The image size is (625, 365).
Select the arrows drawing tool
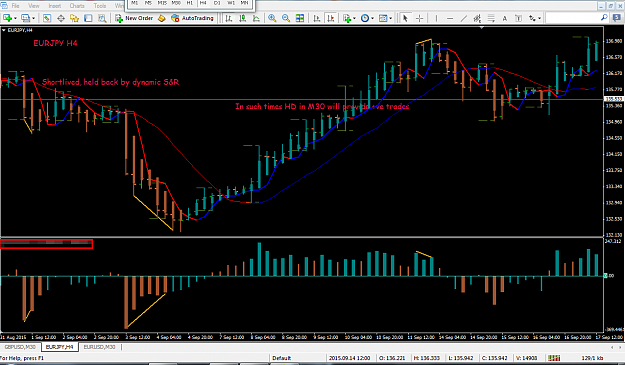[532, 18]
